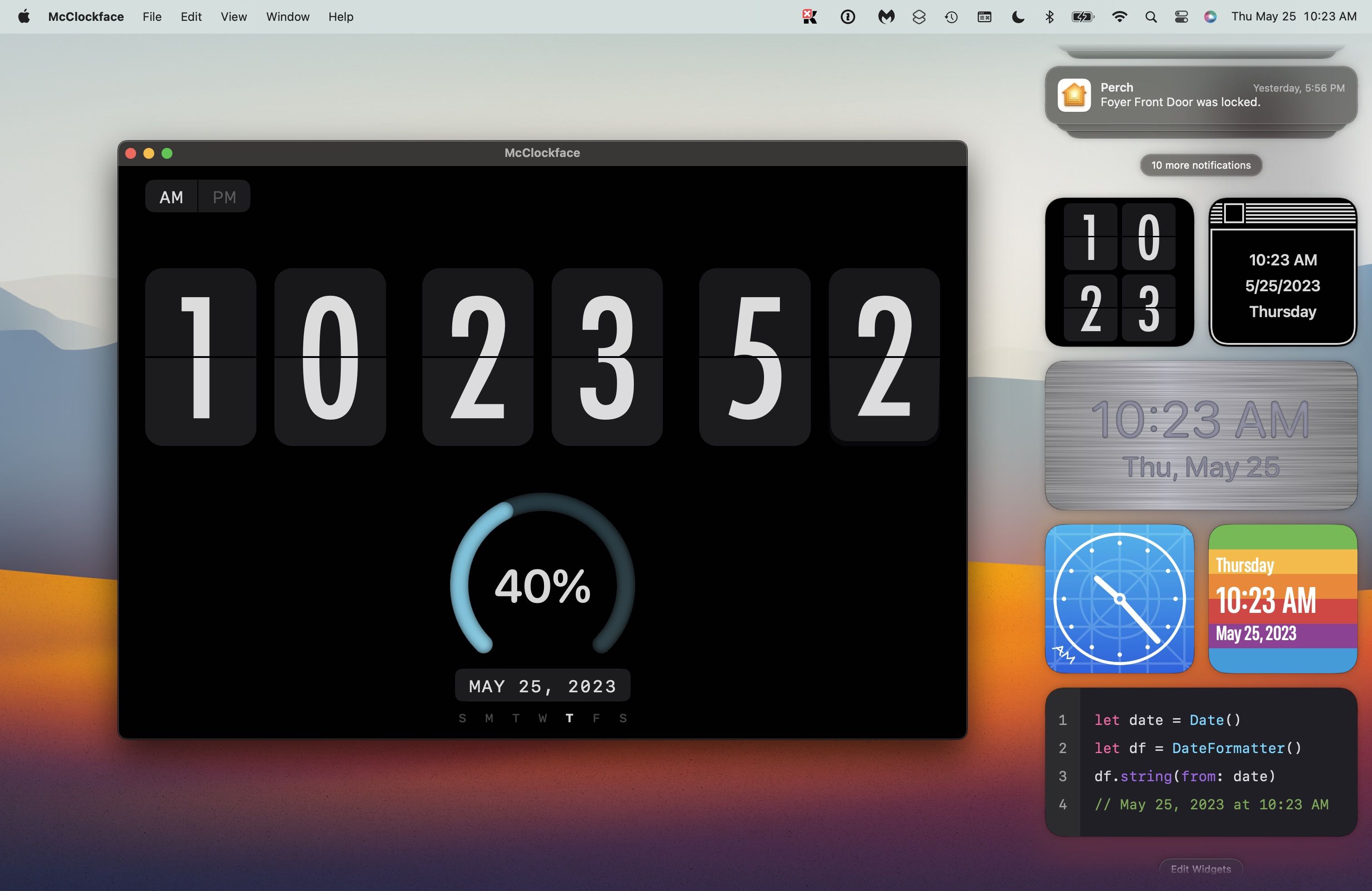Open the Bluetooth status icon
This screenshot has width=1372, height=891.
[x=1049, y=17]
